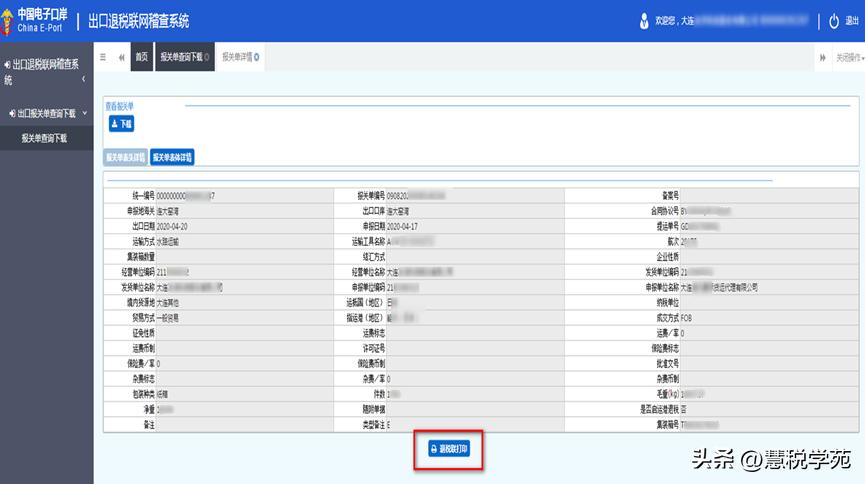The image size is (865, 484).
Task: Click the blue 下载 download button
Action: coord(120,124)
